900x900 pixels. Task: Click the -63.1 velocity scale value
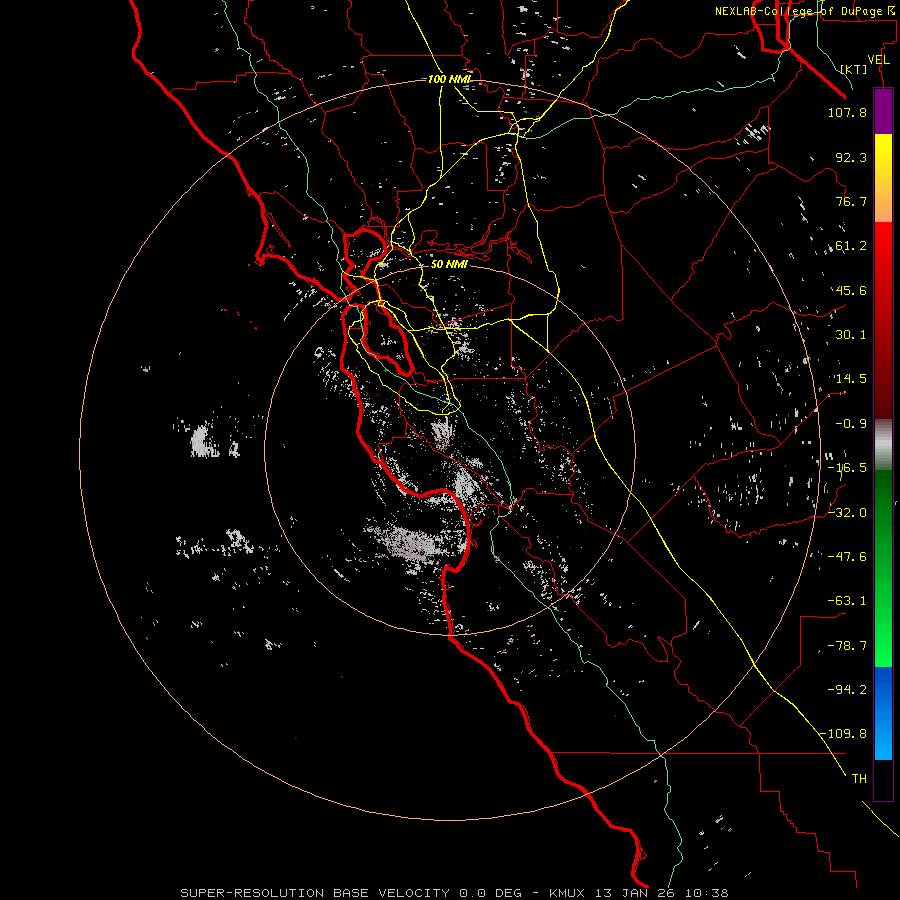point(847,601)
